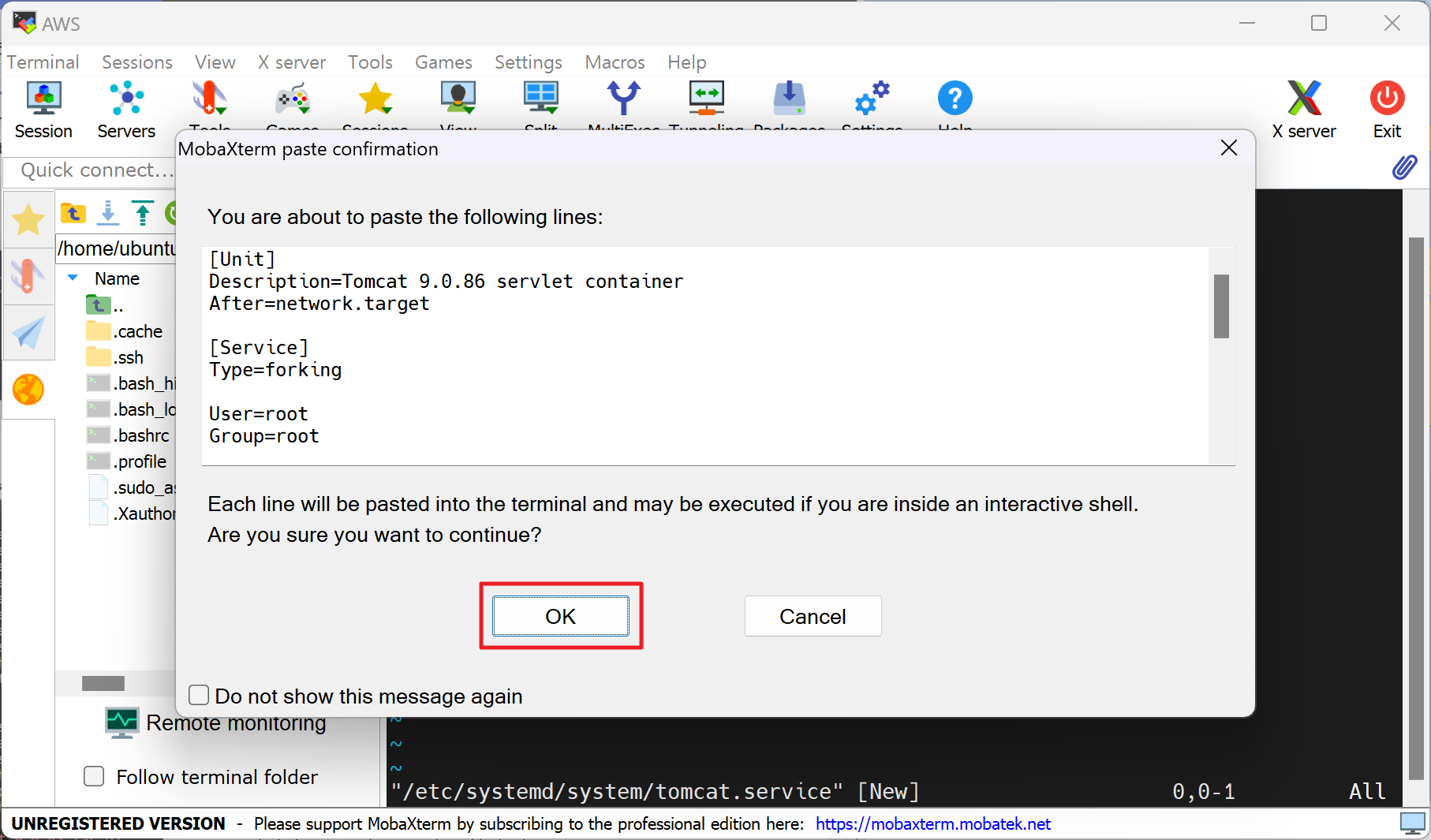Select the .bash_logout file row
The width and height of the screenshot is (1431, 840).
(x=129, y=409)
